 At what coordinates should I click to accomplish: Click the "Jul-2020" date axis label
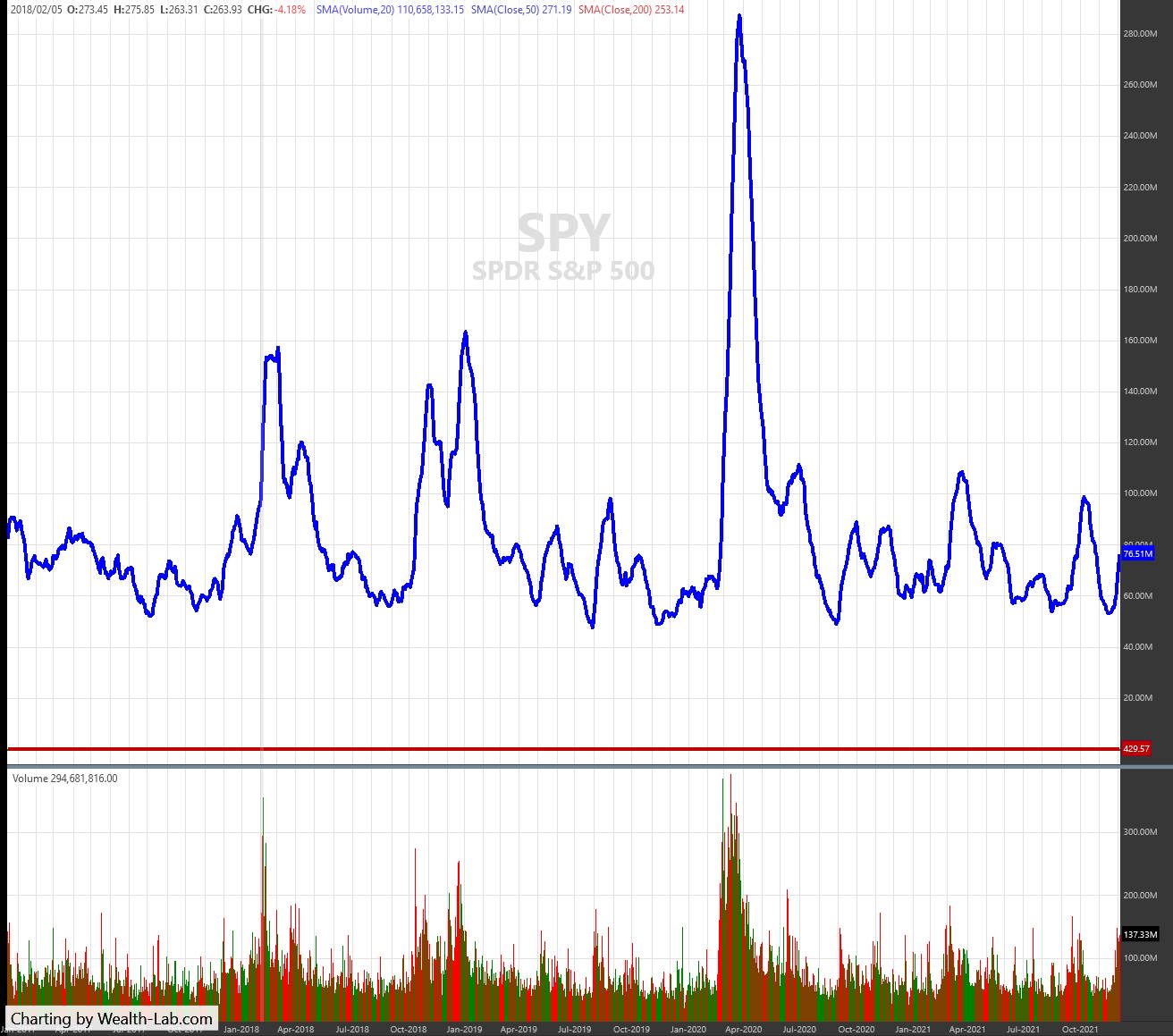pyautogui.click(x=799, y=1030)
